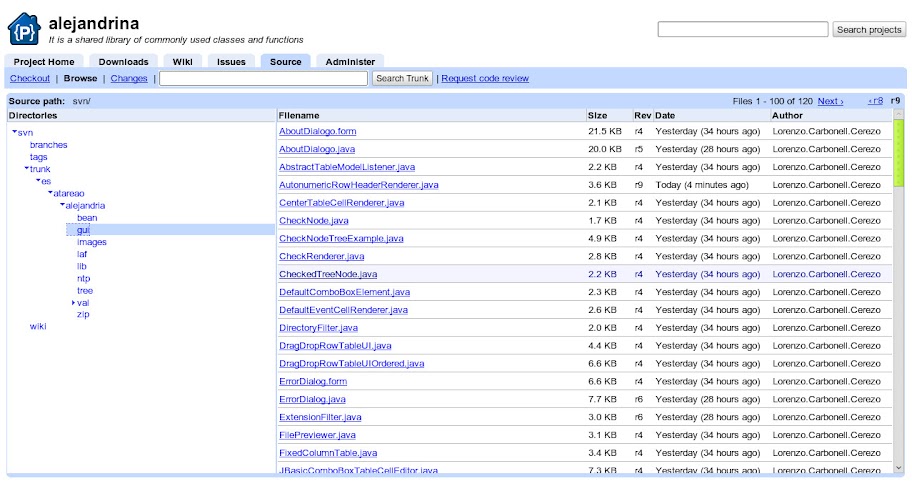Go to Next page of files
Screen dimensions: 912x496
[x=830, y=101]
